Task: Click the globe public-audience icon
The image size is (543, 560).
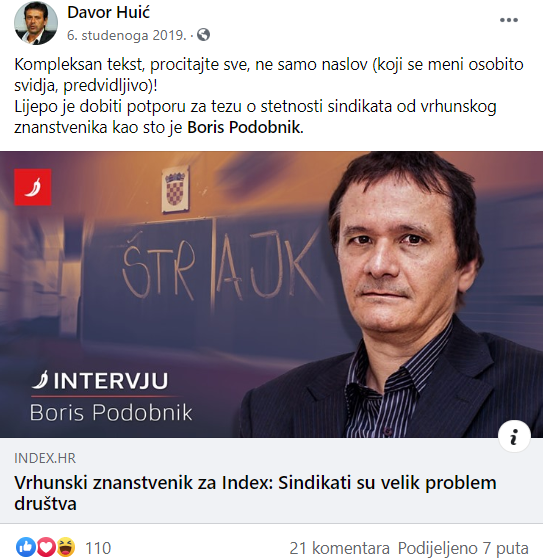Action: click(x=203, y=35)
